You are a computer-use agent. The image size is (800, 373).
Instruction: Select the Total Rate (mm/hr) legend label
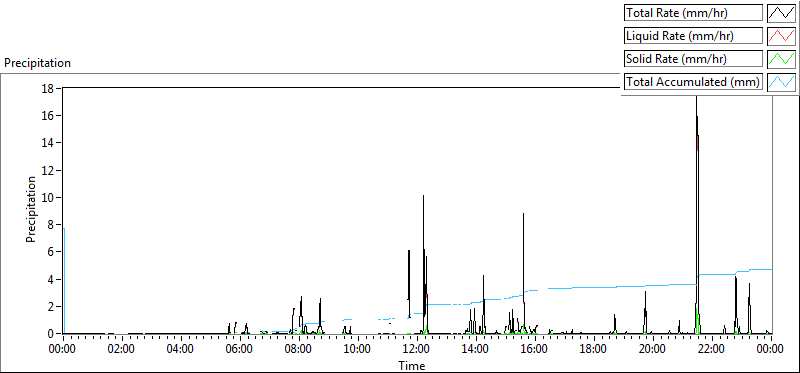pos(693,13)
